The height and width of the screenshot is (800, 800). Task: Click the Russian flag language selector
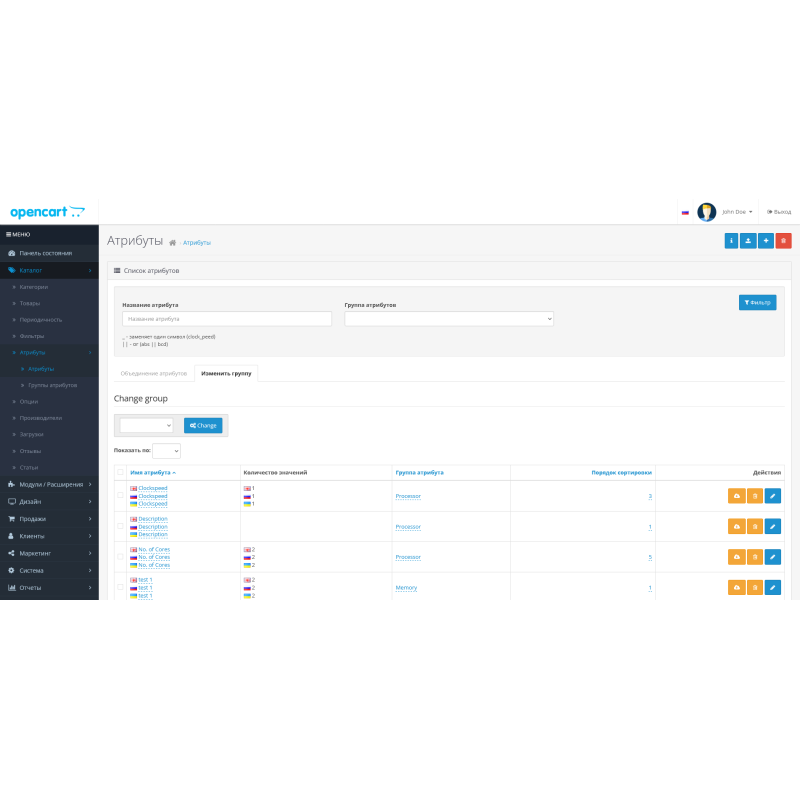tap(686, 211)
